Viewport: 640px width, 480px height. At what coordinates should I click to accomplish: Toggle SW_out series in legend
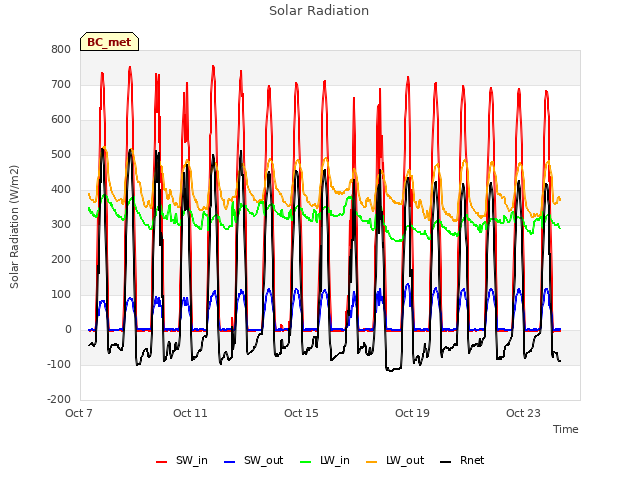click(x=253, y=460)
